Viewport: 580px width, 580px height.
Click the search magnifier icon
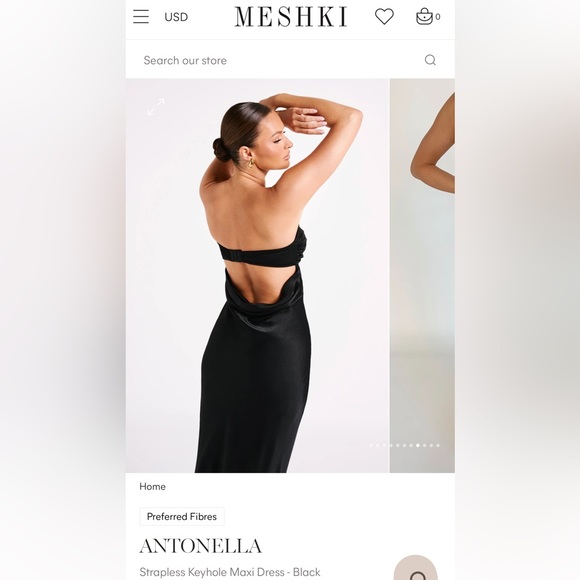click(x=430, y=60)
